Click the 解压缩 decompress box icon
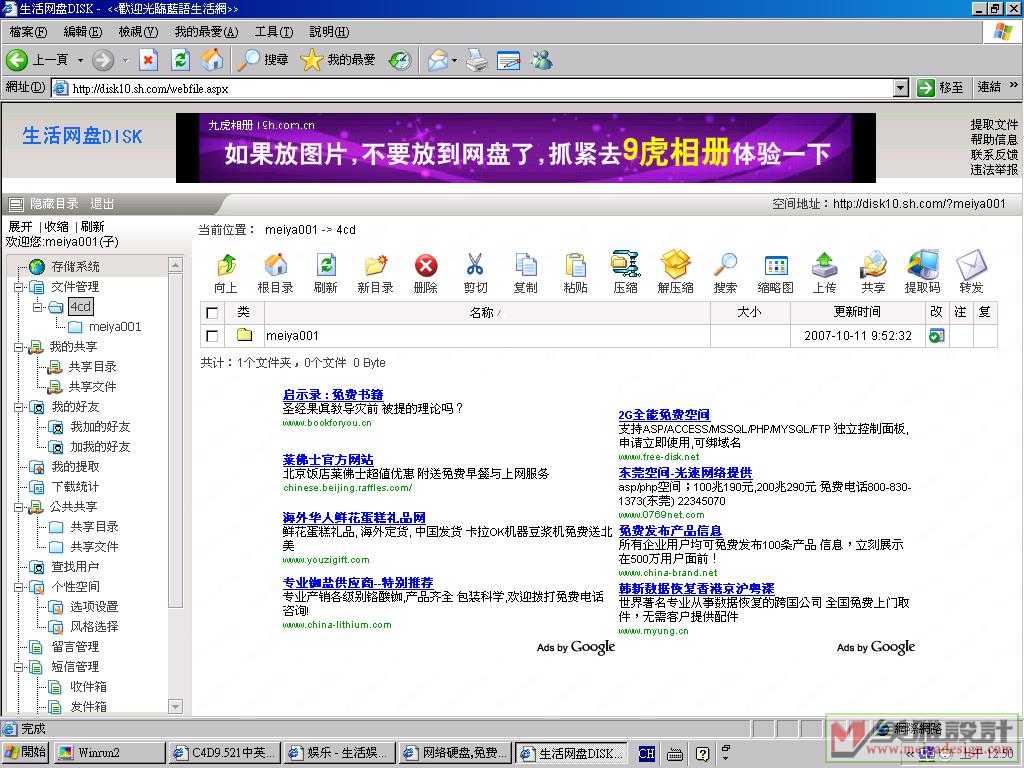 pos(675,264)
